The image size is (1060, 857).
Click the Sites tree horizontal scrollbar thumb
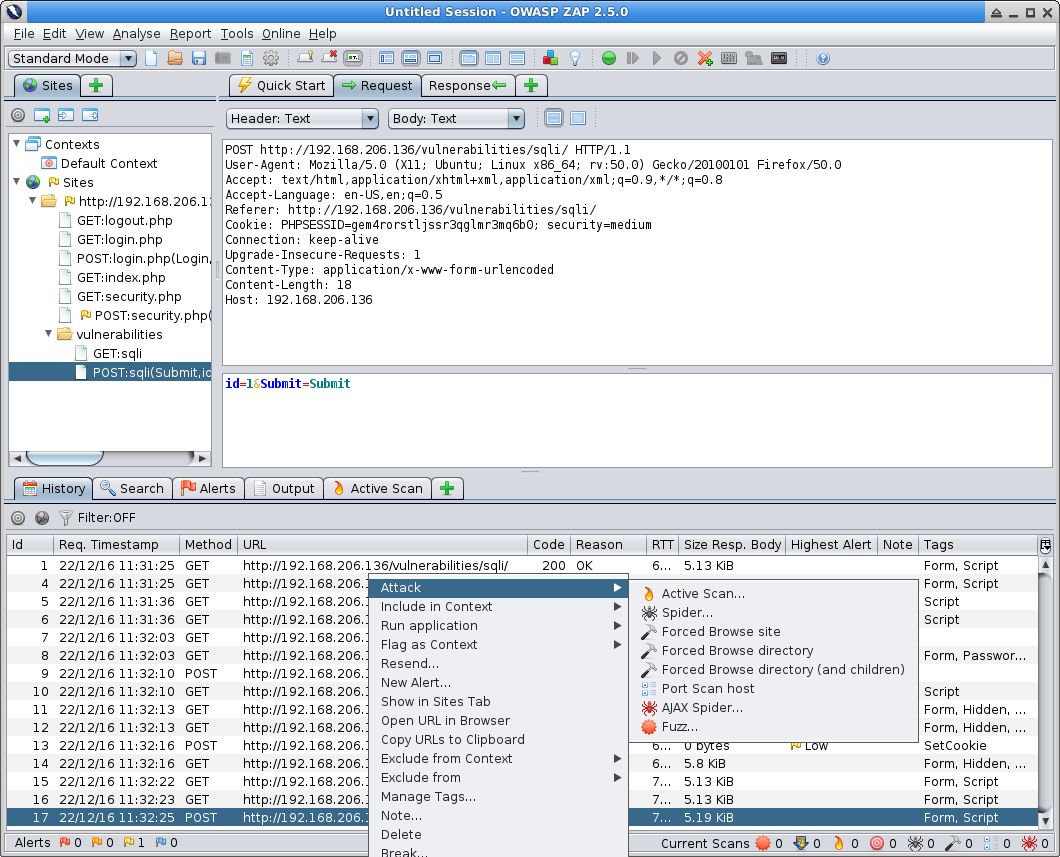(65, 458)
